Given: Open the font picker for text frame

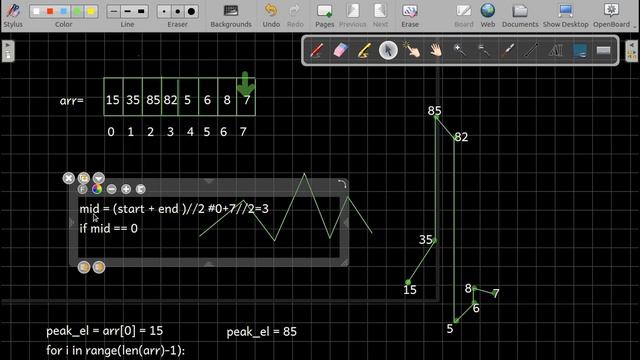Looking at the screenshot, I should 82,189.
